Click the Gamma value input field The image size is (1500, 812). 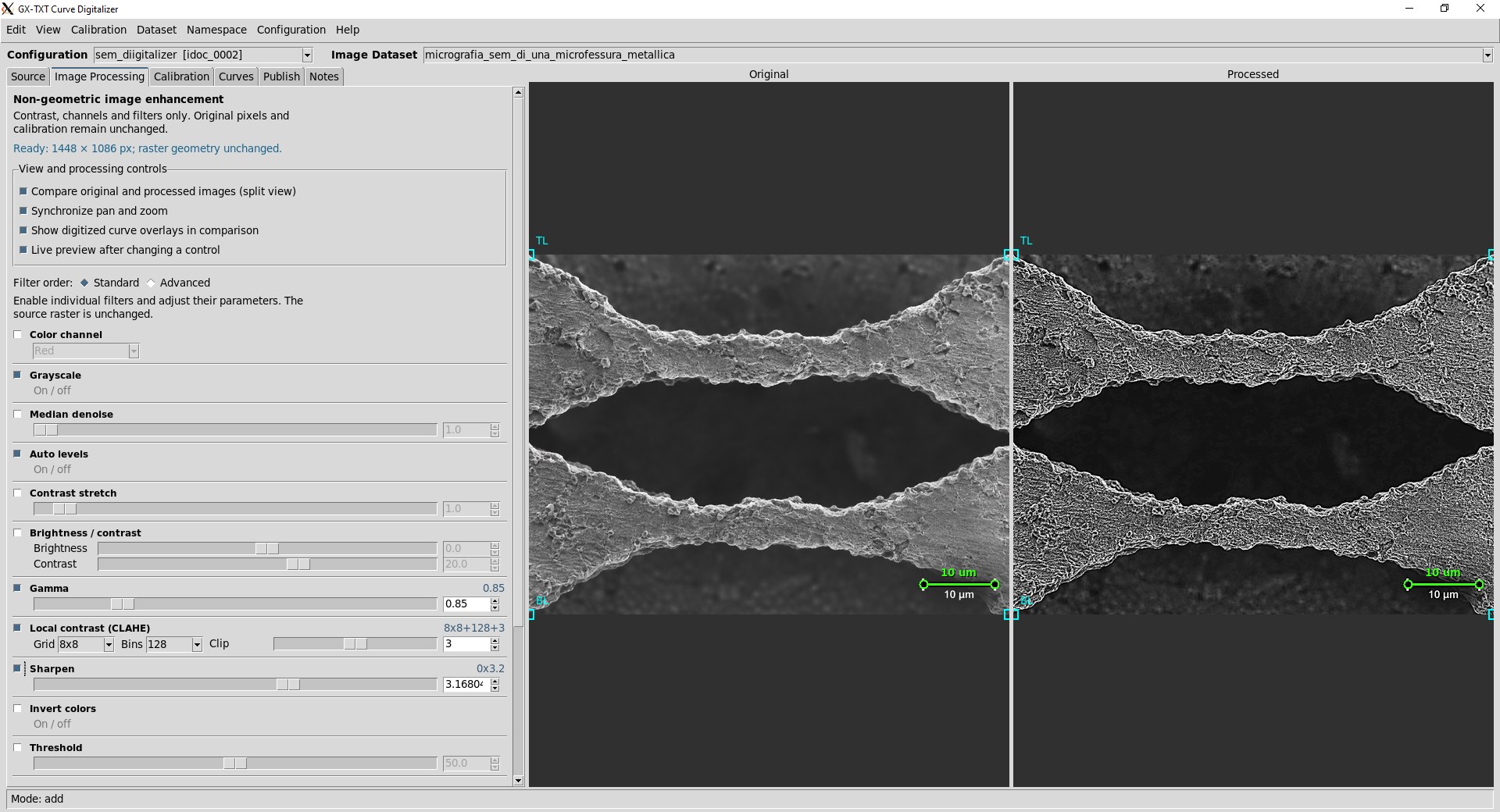coord(466,604)
